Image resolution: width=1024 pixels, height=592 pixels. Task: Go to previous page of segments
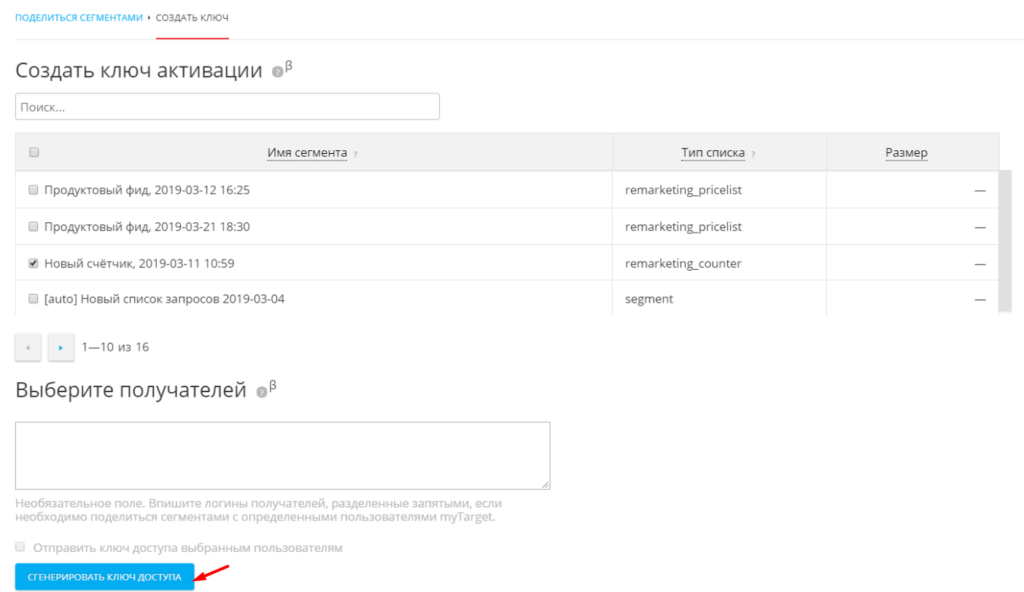(28, 348)
